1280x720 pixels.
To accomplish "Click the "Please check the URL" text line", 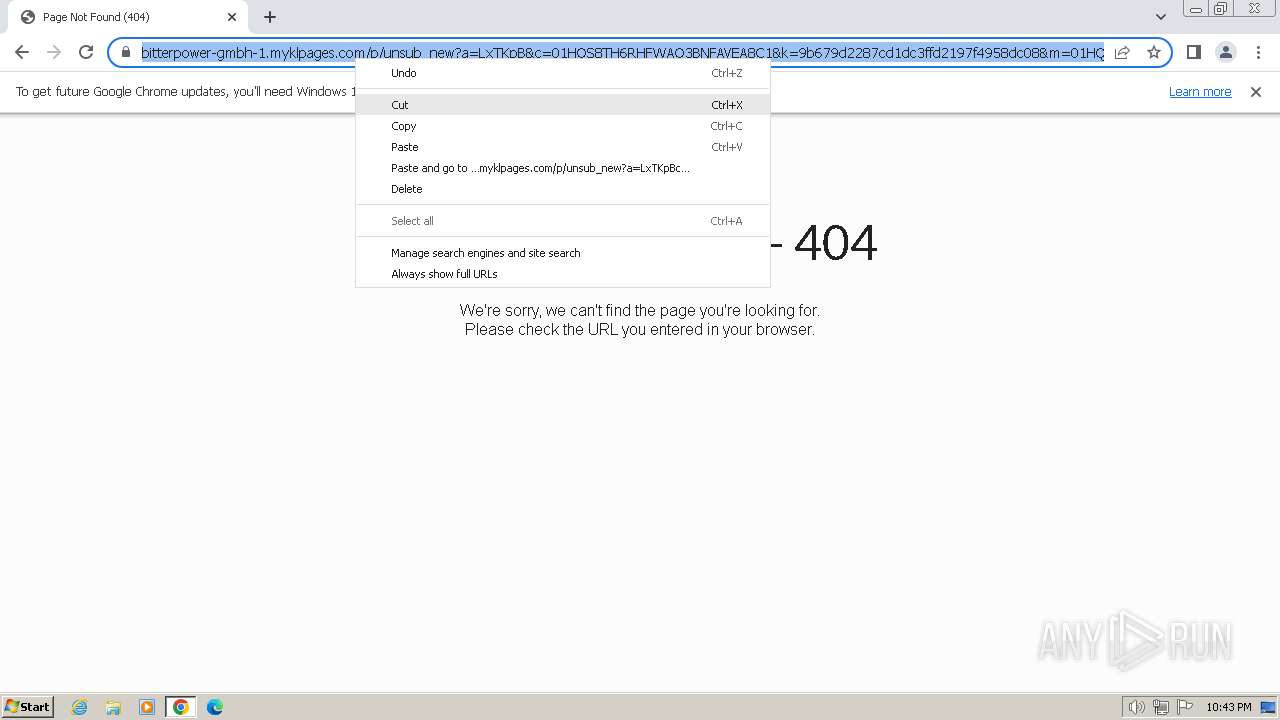I will point(639,329).
